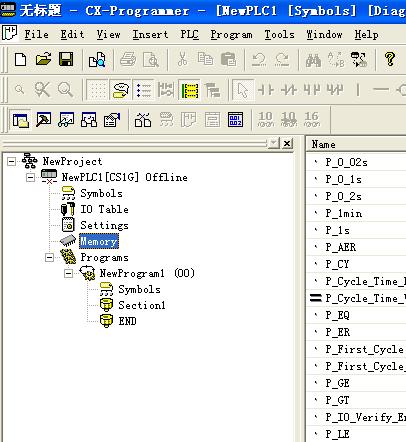The image size is (406, 442).
Task: Collapse the NewPLC1[CS1G] Offline node
Action: point(30,178)
